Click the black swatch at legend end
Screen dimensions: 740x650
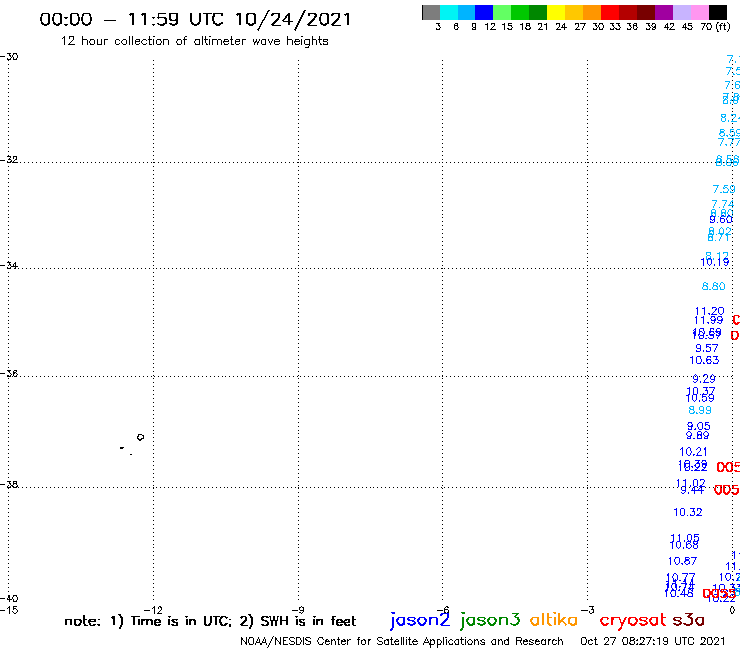pyautogui.click(x=717, y=12)
